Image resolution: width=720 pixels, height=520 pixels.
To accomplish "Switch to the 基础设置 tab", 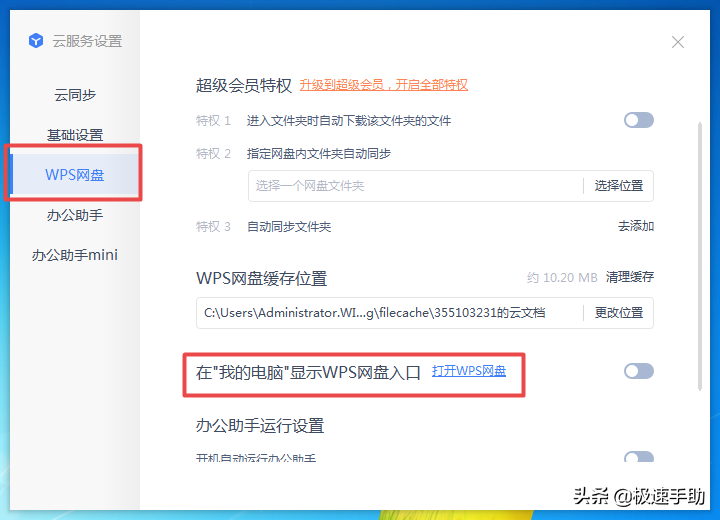I will 75,135.
